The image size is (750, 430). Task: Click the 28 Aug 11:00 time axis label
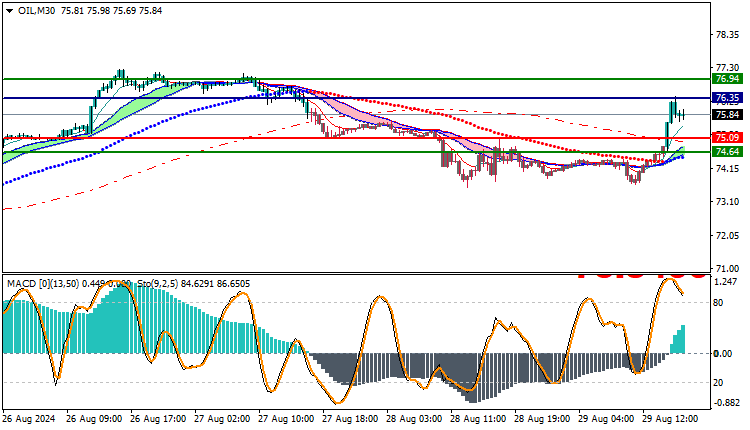tap(478, 419)
